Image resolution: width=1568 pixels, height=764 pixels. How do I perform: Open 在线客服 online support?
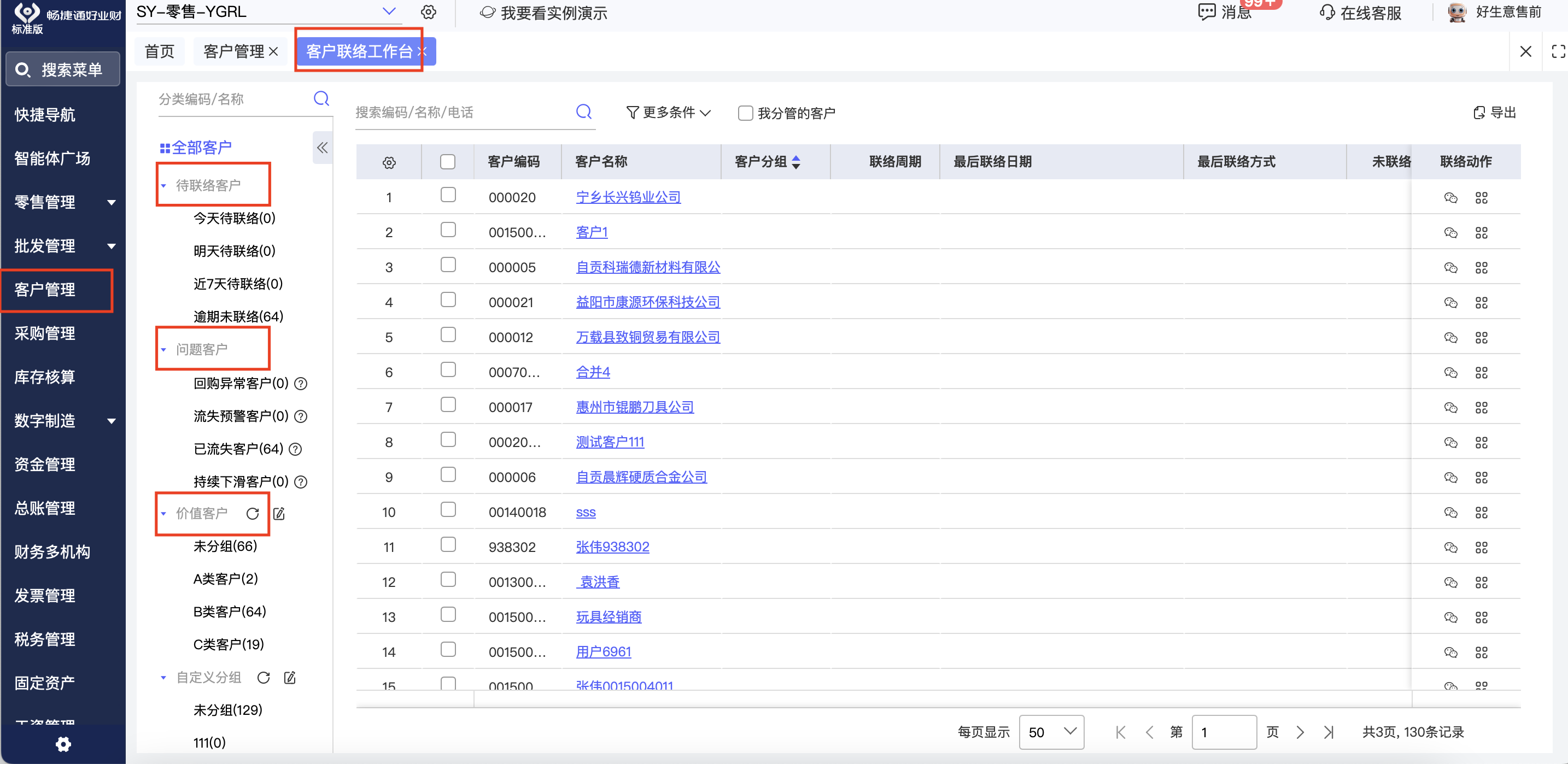click(x=1360, y=13)
